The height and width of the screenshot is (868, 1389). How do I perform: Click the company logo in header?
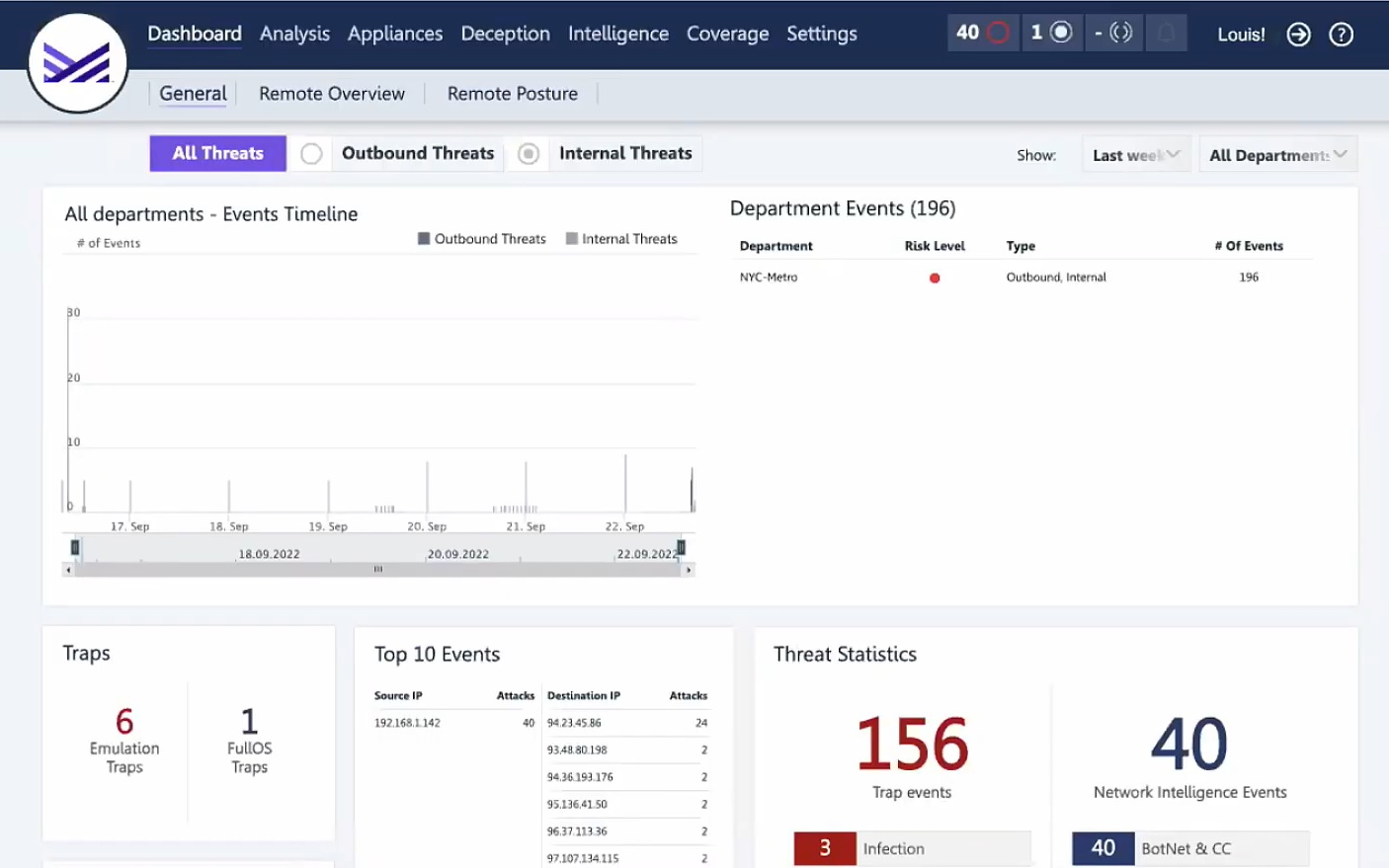pyautogui.click(x=77, y=64)
